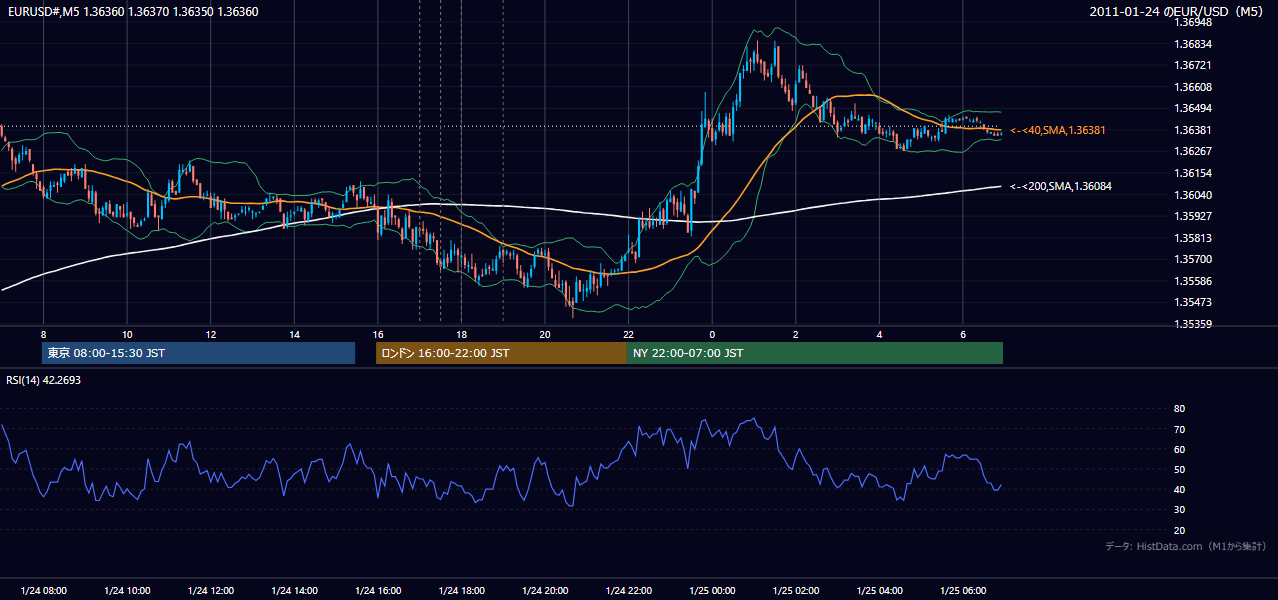Open the HistData.com data source credit

click(x=1186, y=546)
